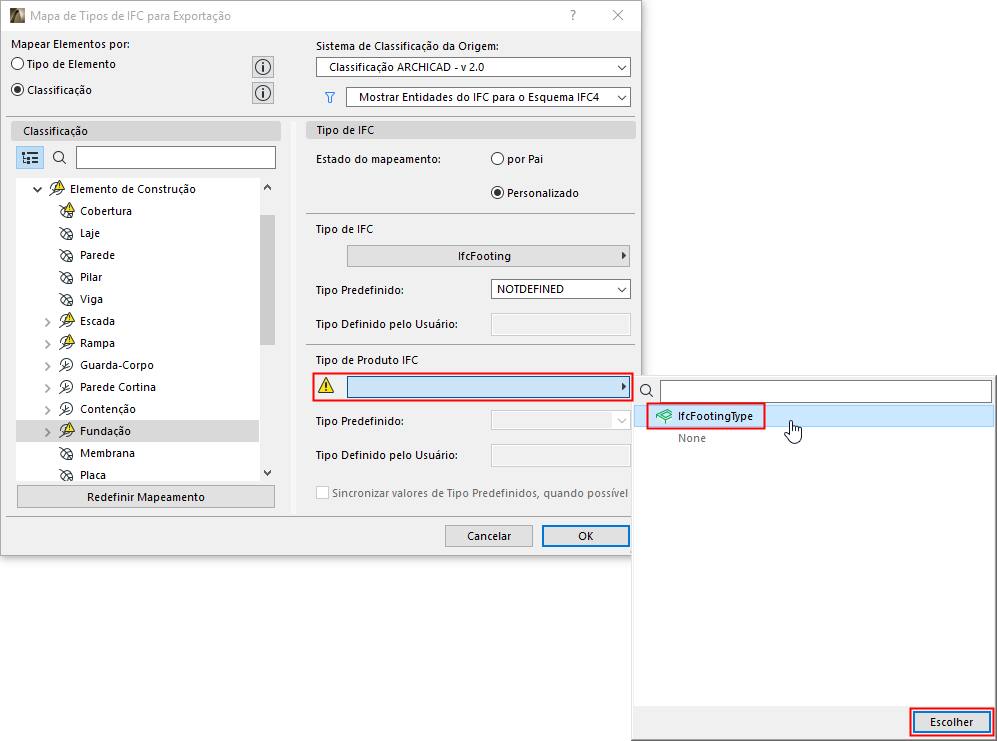This screenshot has width=997, height=741.
Task: Close the Mapa de Tipos dialog
Action: (617, 15)
